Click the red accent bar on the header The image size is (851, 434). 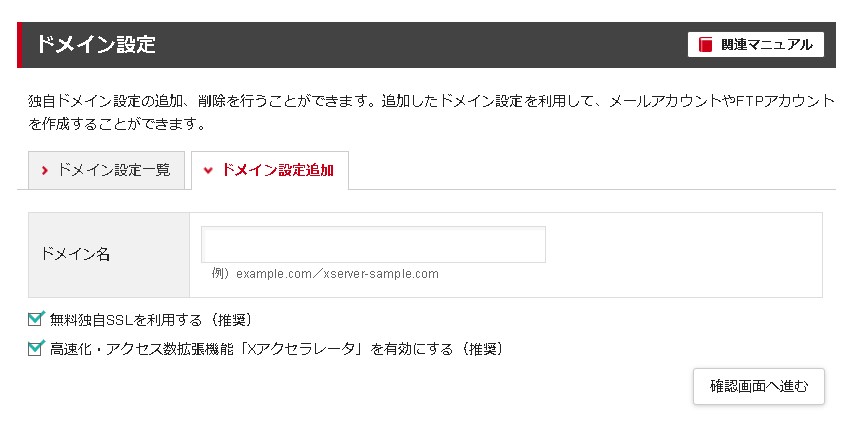coord(20,45)
